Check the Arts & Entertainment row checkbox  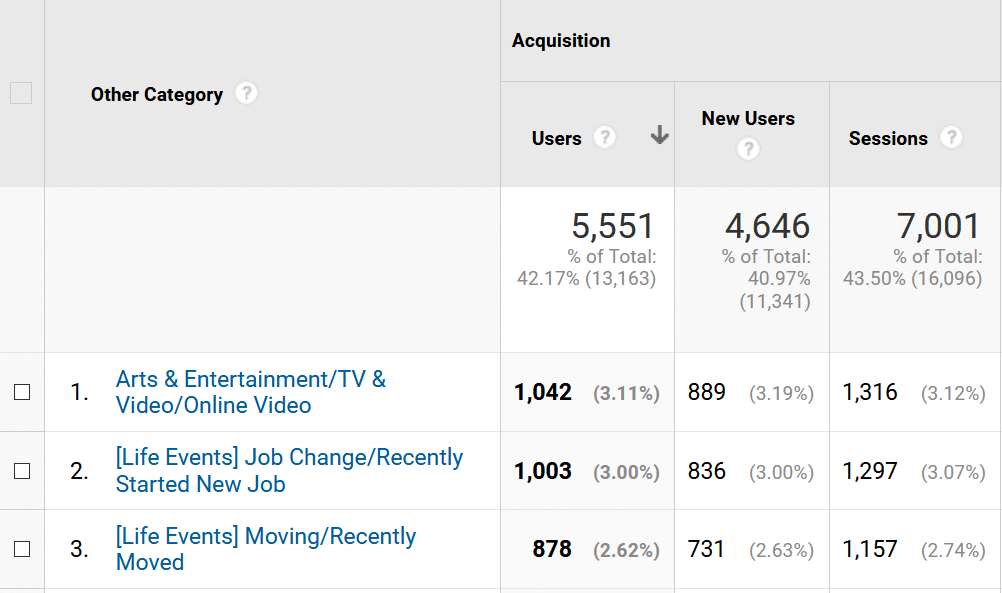pyautogui.click(x=22, y=392)
